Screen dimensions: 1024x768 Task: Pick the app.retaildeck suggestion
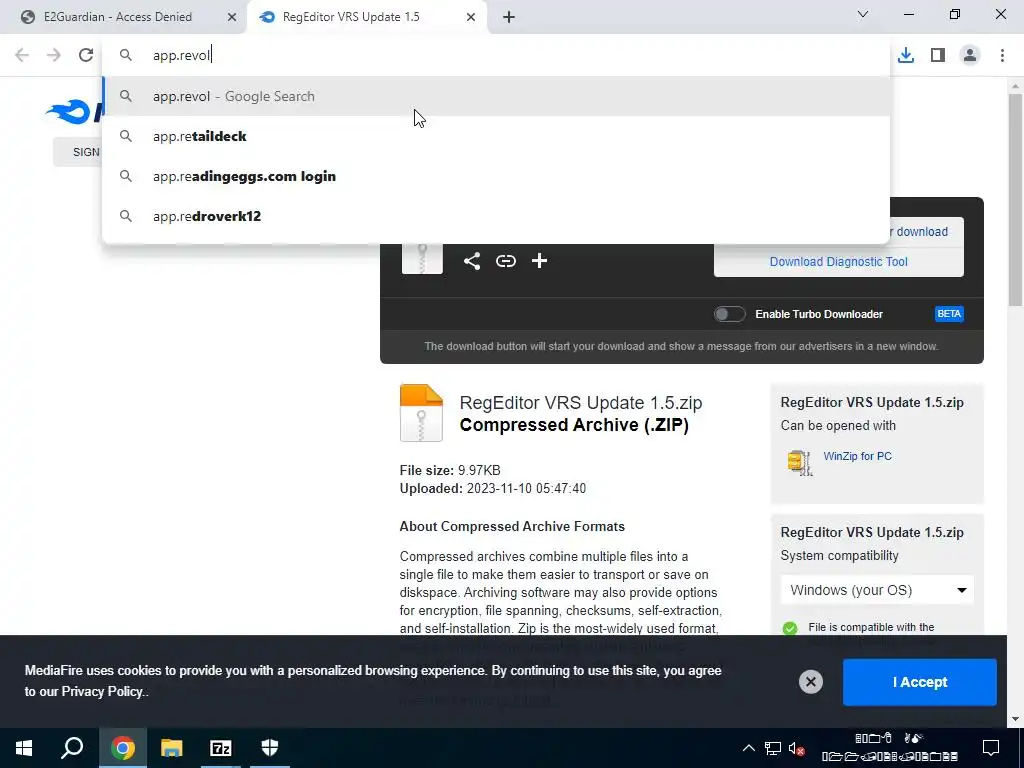(496, 136)
